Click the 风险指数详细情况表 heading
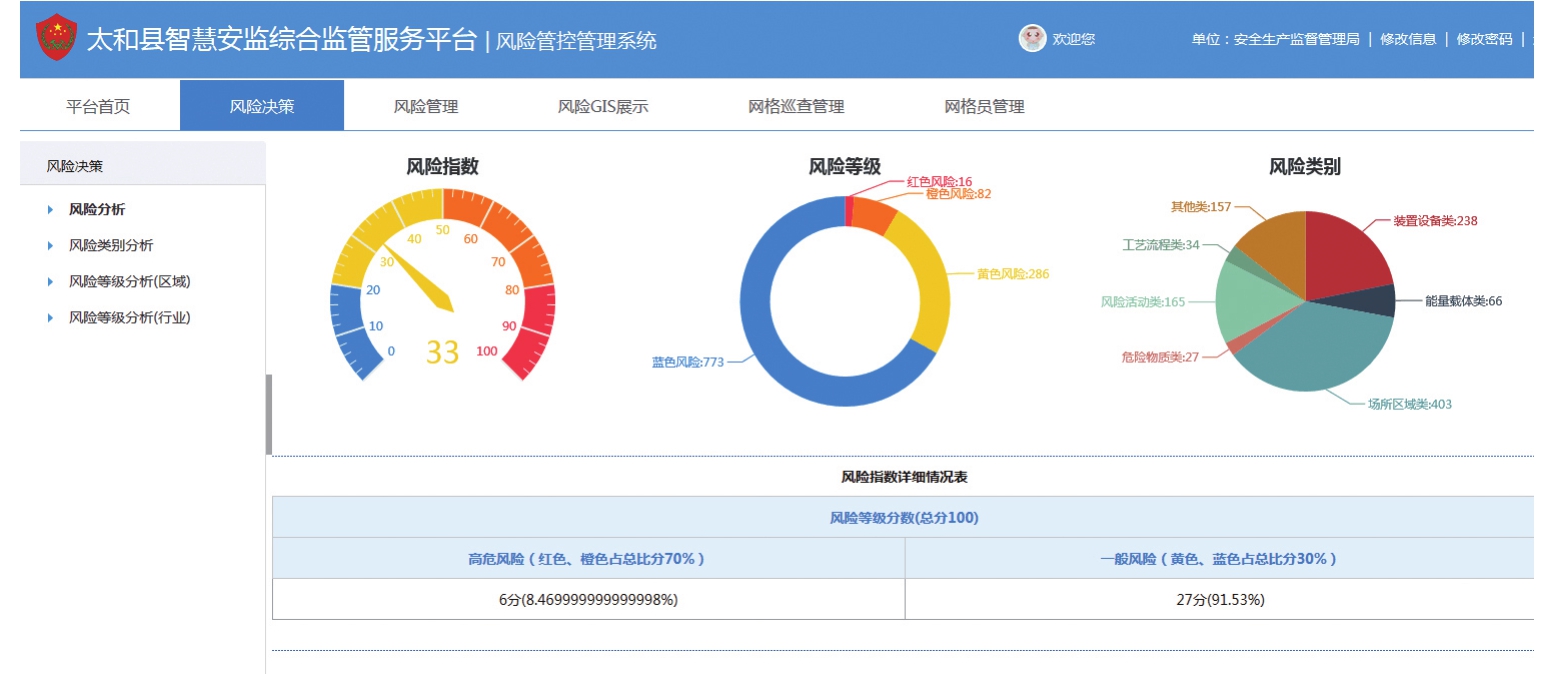The width and height of the screenshot is (1552, 674). tap(904, 478)
